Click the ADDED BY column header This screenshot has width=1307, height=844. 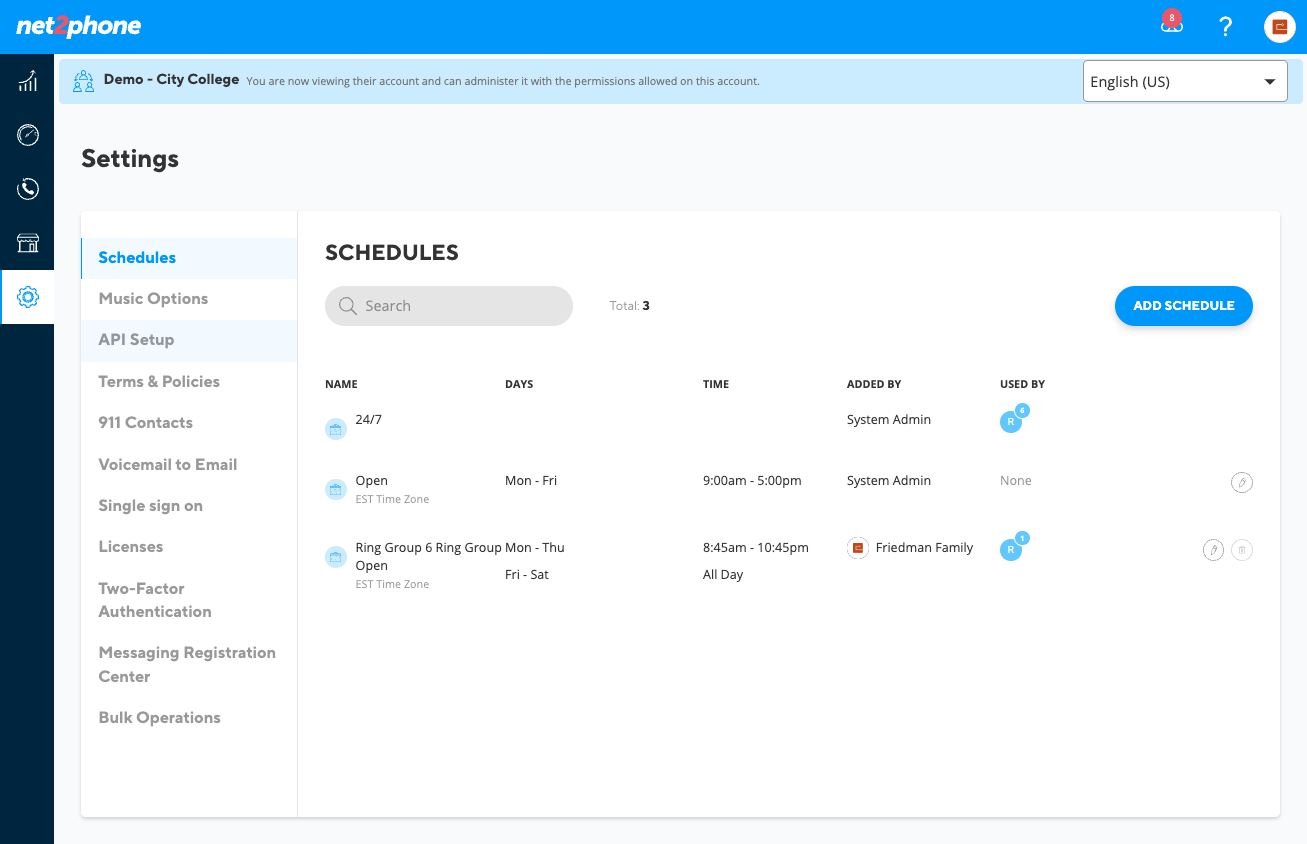[874, 384]
